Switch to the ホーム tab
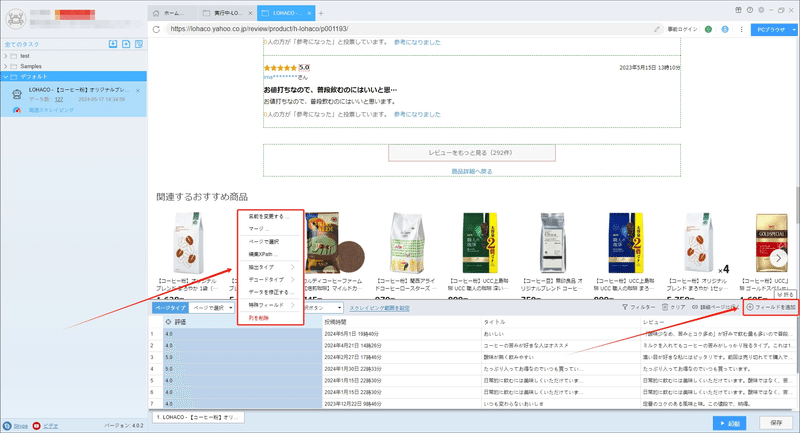 coord(174,13)
